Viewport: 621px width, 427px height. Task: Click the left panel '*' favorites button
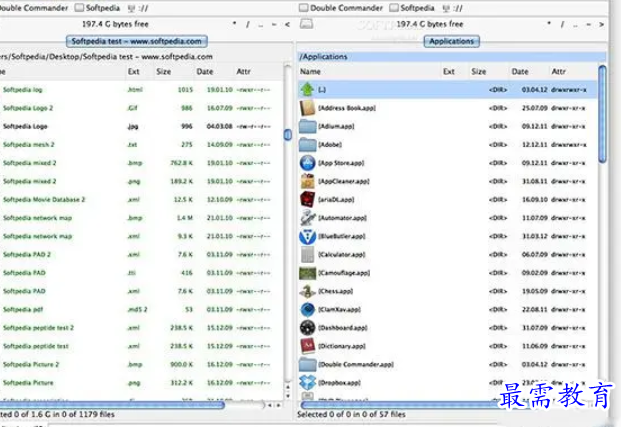(x=234, y=24)
